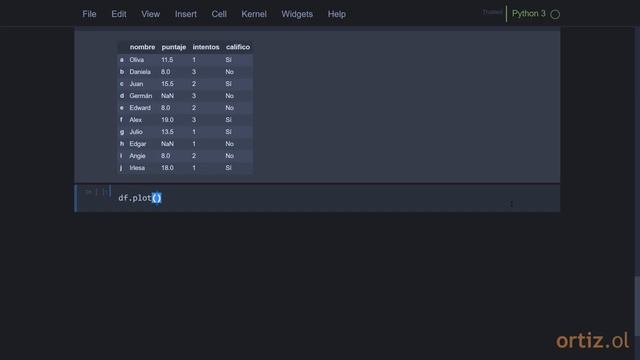Click the 19.0 puntaje value
The width and height of the screenshot is (640, 360).
[167, 120]
